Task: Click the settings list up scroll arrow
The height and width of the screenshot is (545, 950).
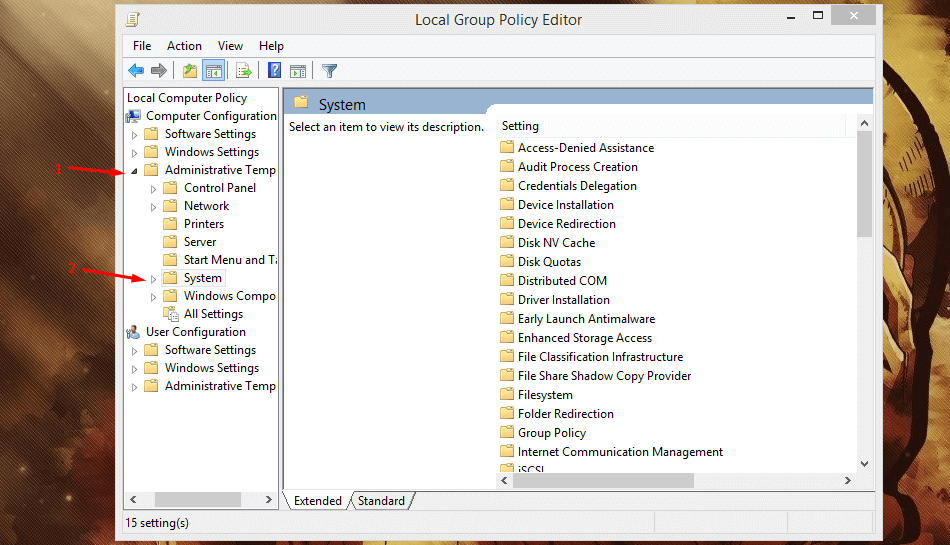Action: (x=865, y=123)
